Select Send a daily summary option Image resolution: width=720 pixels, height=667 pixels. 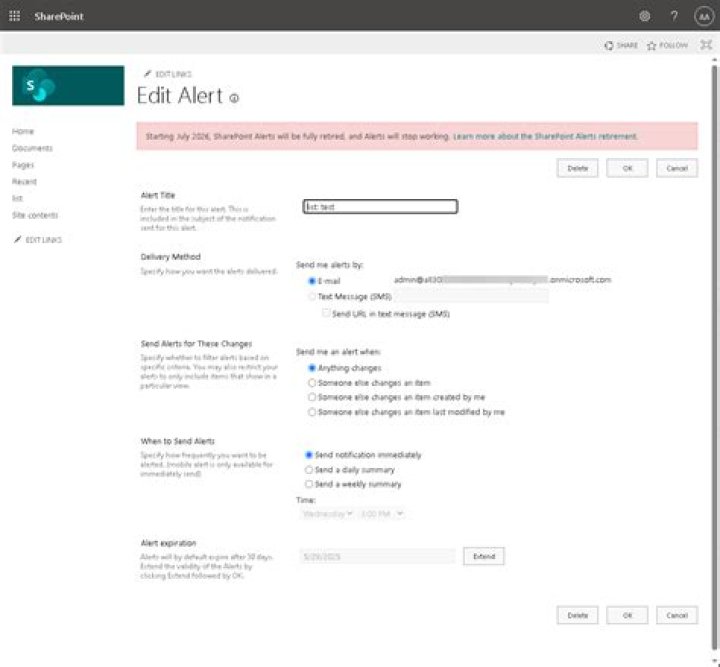pos(309,470)
